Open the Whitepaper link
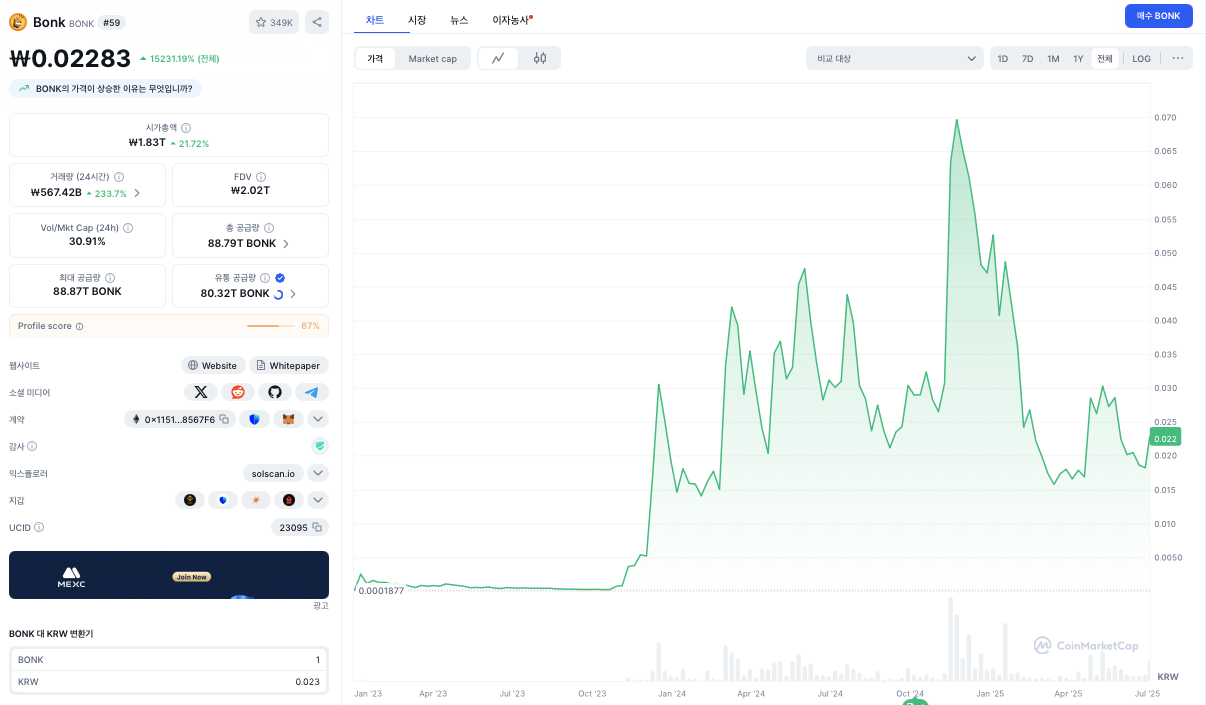 [x=288, y=366]
